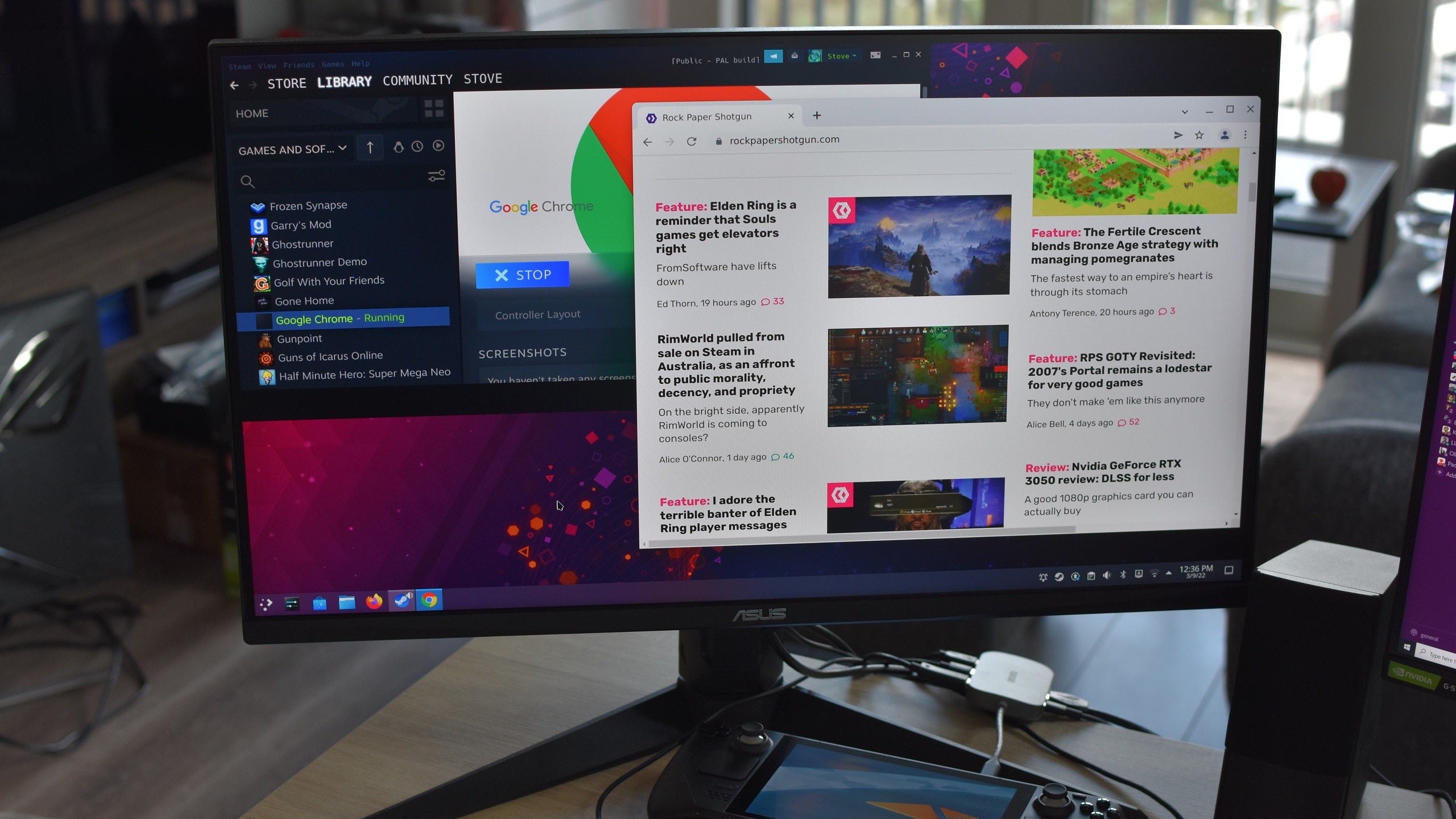Click the browser refresh icon
The width and height of the screenshot is (1456, 819).
[692, 139]
